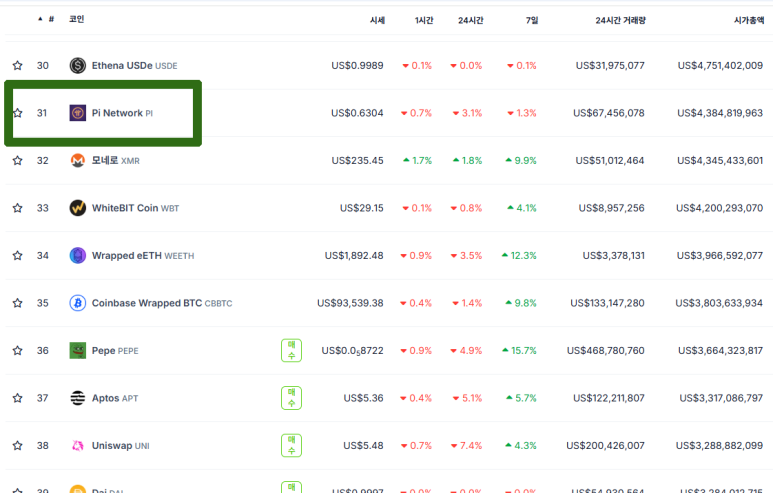Image resolution: width=773 pixels, height=493 pixels.
Task: Click Coinbase Wrapped BTC price US$93,539.38
Action: [x=350, y=303]
